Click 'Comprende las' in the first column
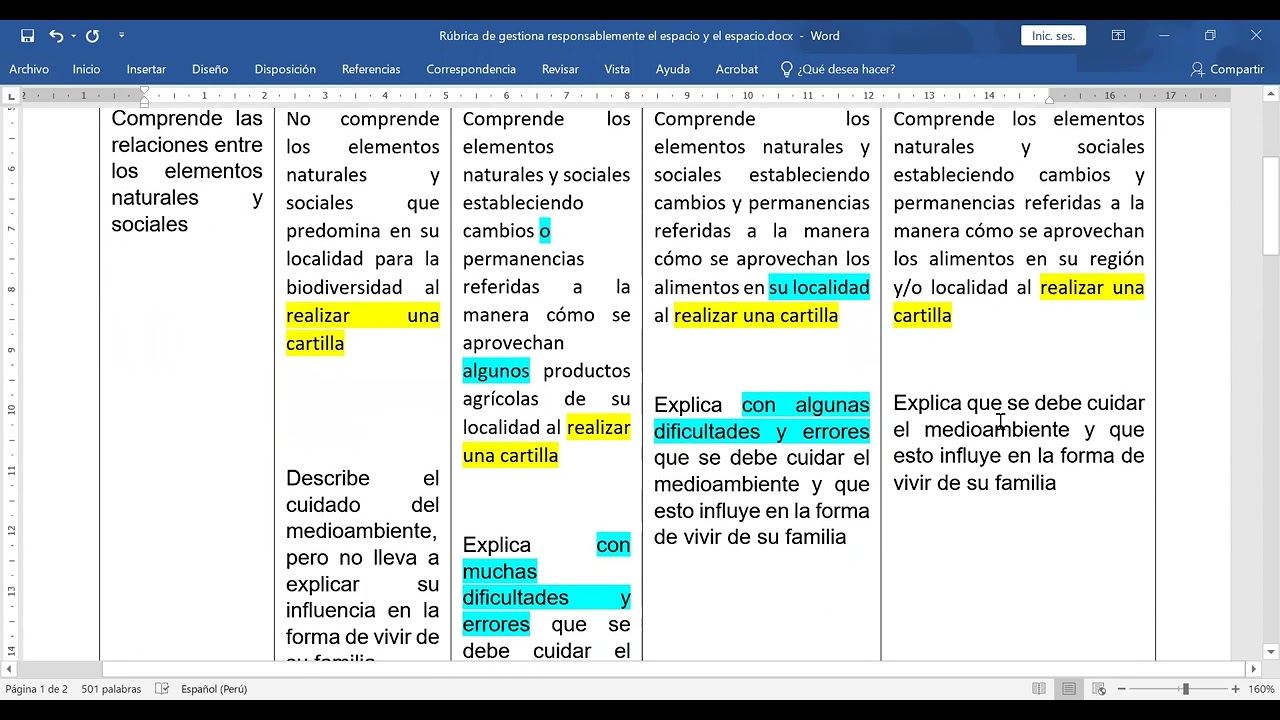Viewport: 1280px width, 720px height. coord(187,118)
